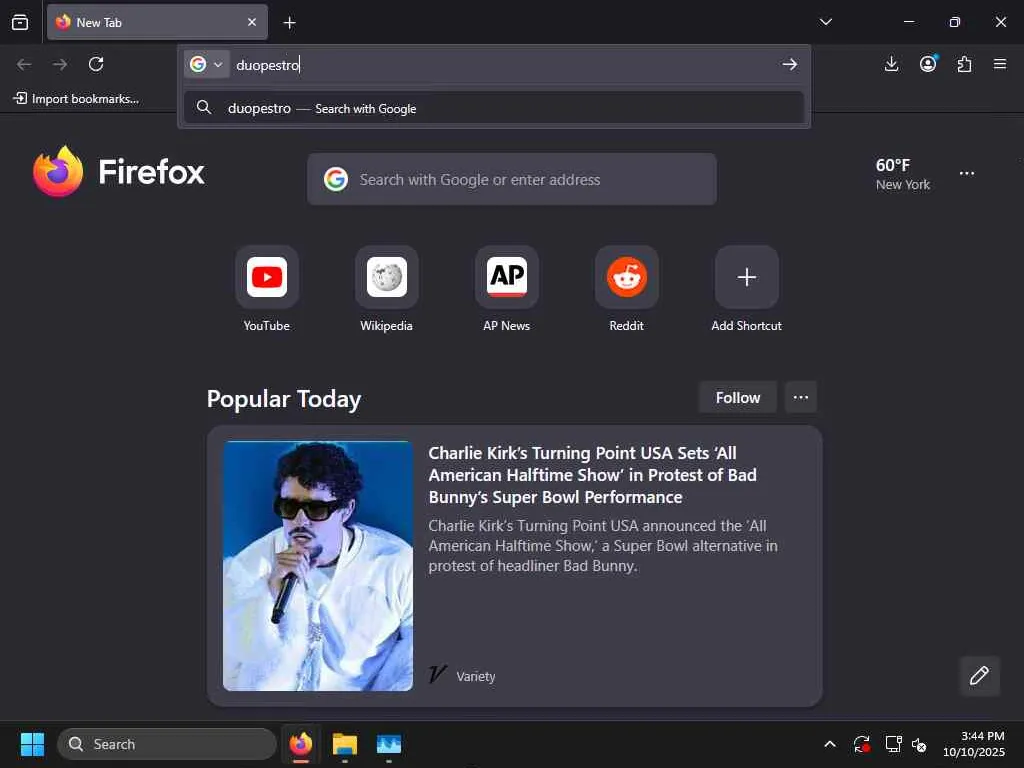Open the Downloads panel icon
The height and width of the screenshot is (768, 1024).
click(x=891, y=64)
